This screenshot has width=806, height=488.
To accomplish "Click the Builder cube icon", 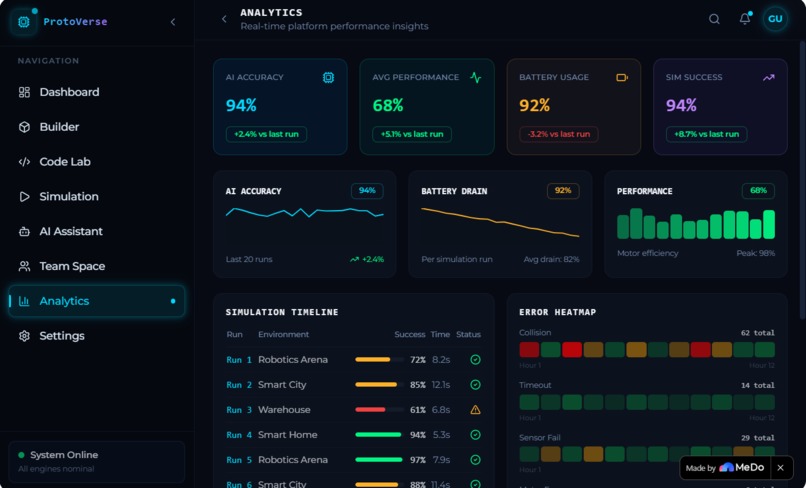I will 24,127.
